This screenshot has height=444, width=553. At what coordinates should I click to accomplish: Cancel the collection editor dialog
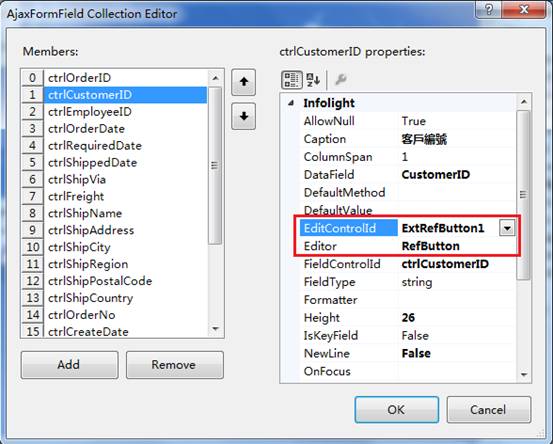click(488, 409)
